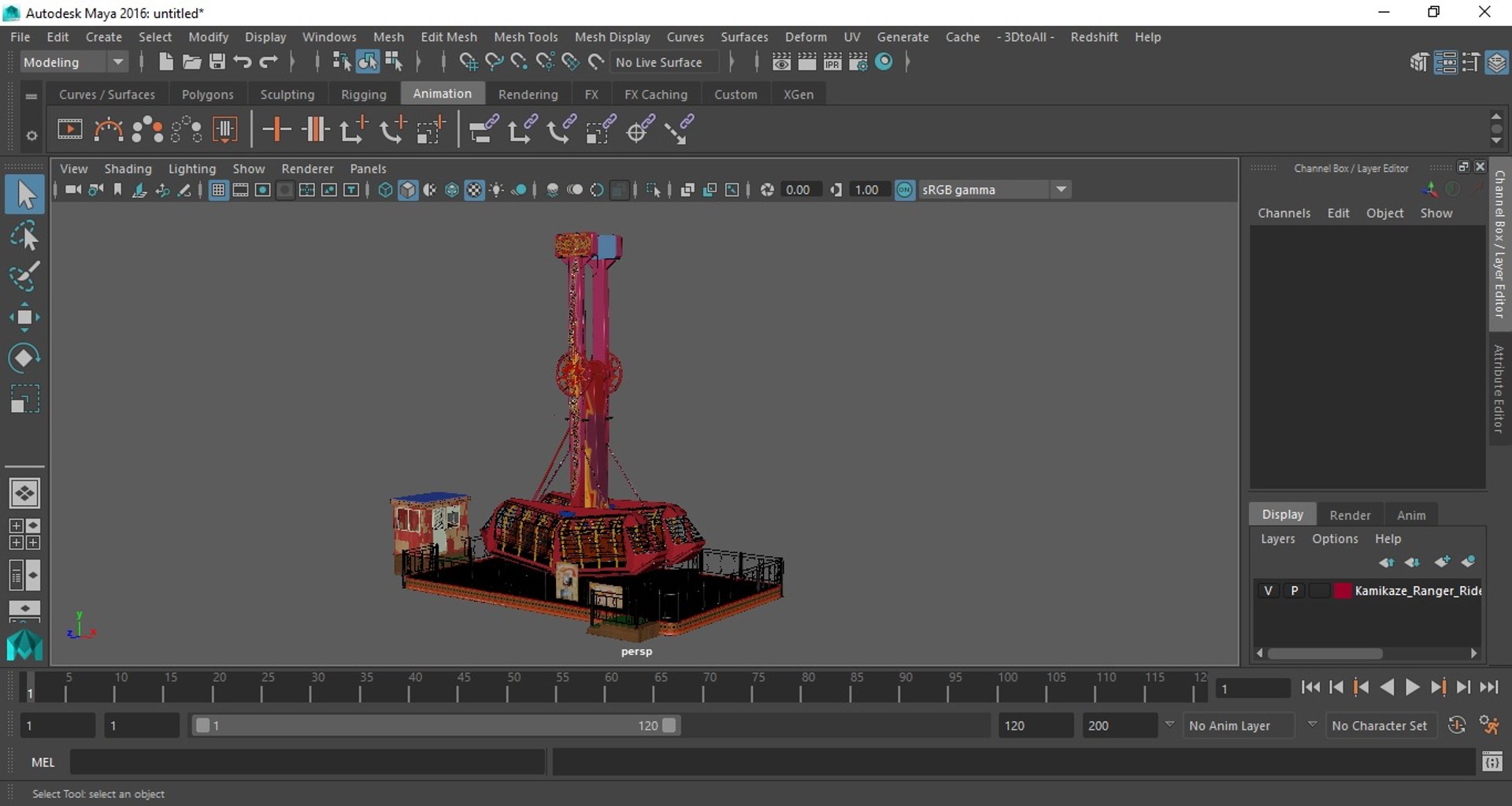Screen dimensions: 1512x806
Task: Open the Modeling menu set dropdown
Action: pos(73,61)
